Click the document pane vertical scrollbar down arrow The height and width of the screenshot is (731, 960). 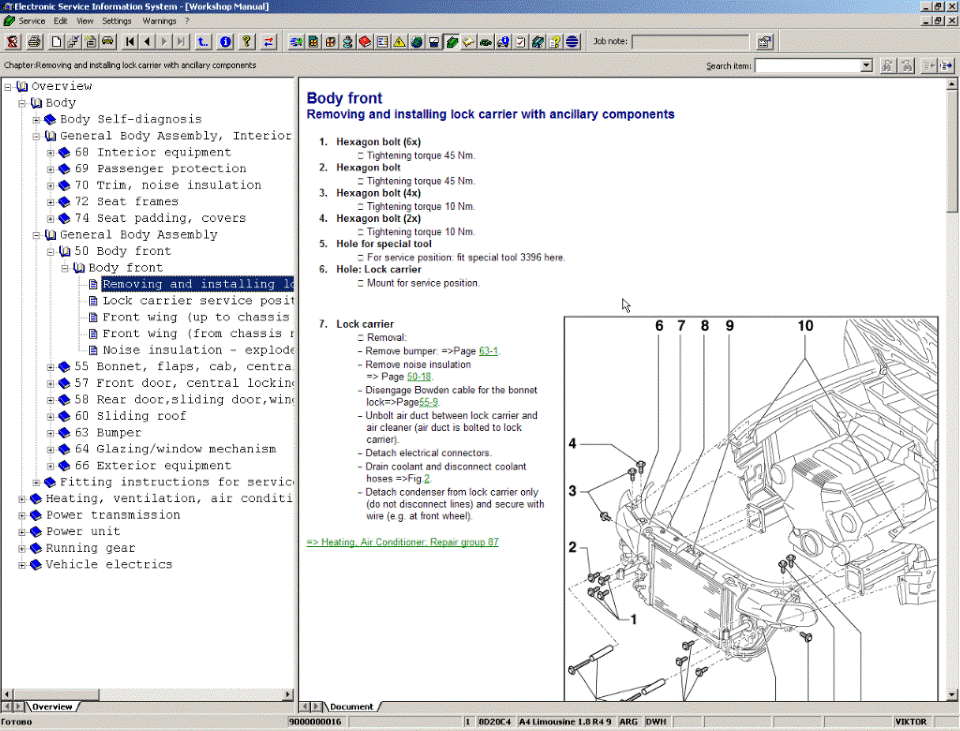(x=951, y=694)
